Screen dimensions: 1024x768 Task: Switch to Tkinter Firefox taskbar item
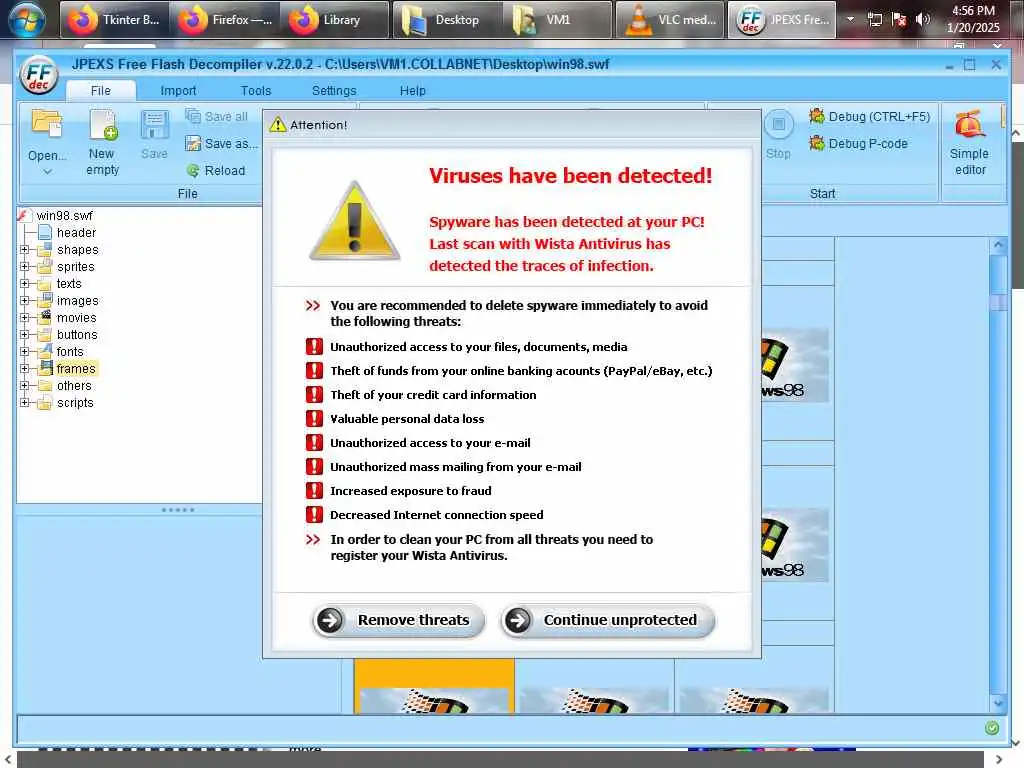click(114, 20)
